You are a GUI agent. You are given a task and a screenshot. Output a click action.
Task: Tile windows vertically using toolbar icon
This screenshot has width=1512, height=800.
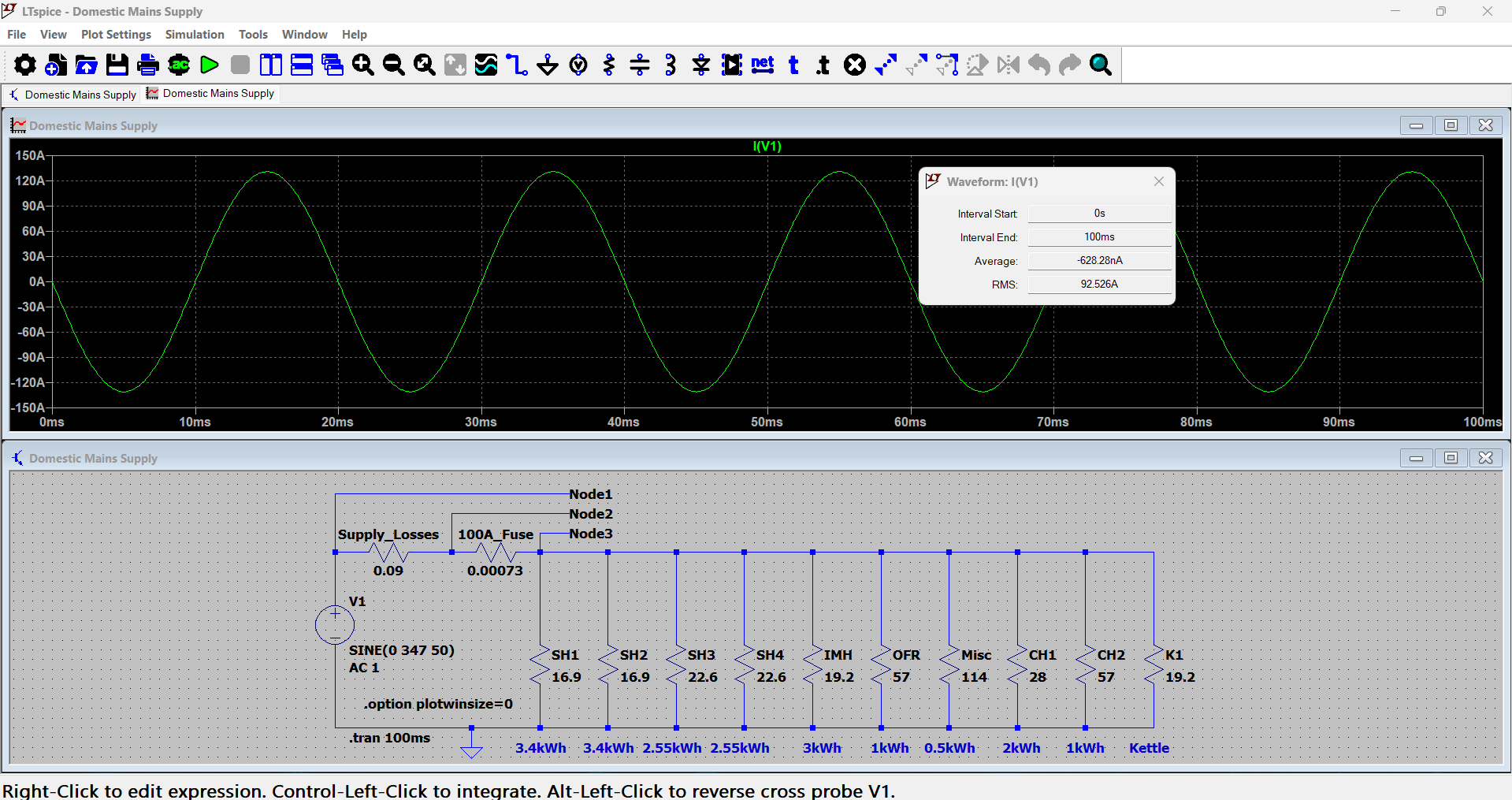pos(271,65)
